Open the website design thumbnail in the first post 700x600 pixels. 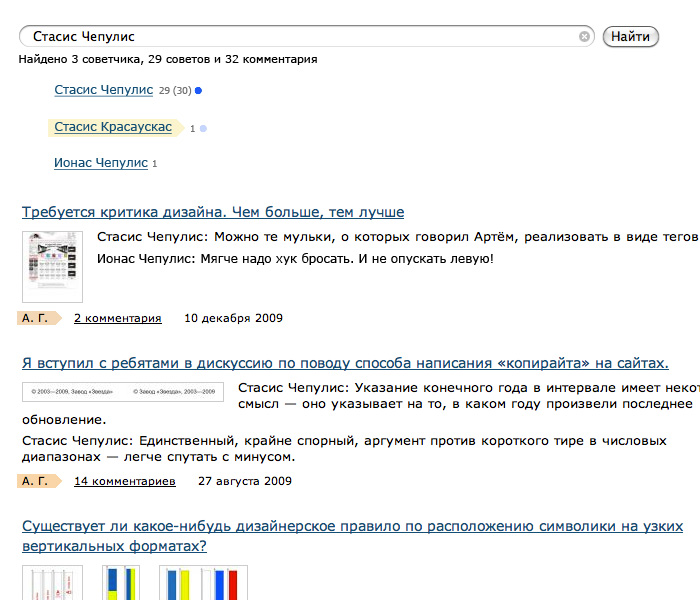point(52,266)
